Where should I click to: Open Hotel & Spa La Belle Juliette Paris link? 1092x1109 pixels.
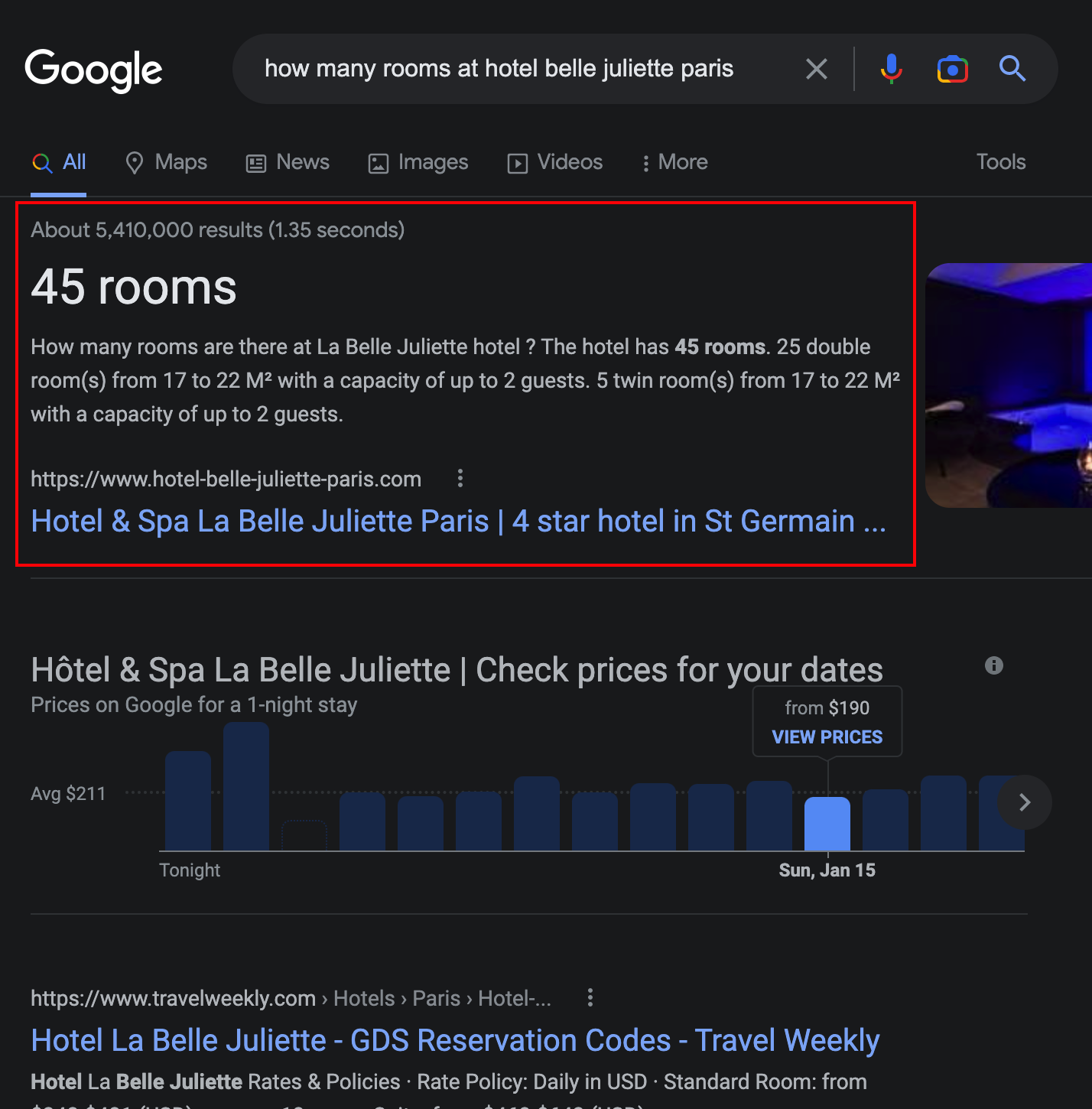pos(458,521)
